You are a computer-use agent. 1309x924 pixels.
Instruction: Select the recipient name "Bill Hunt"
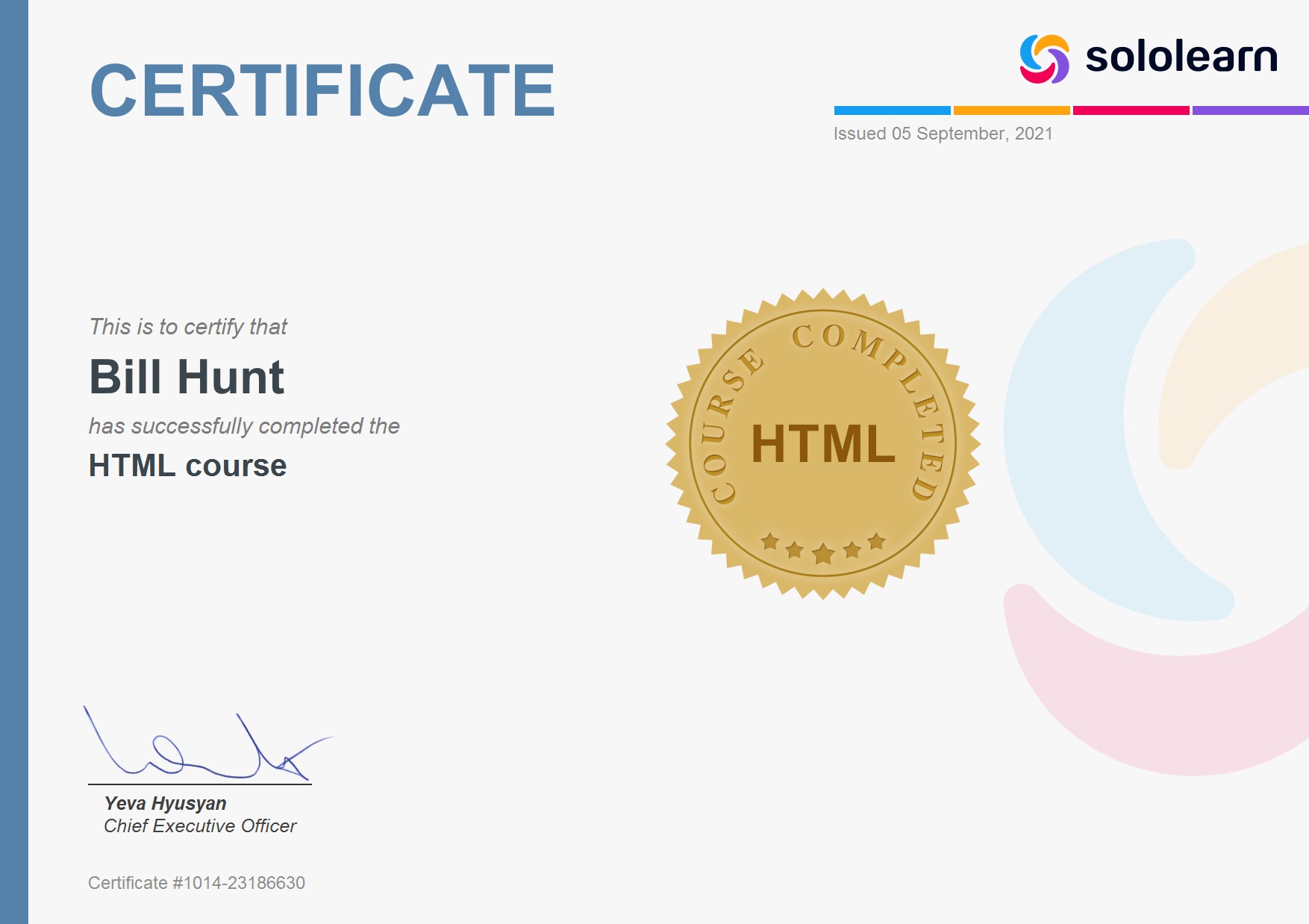click(x=187, y=377)
